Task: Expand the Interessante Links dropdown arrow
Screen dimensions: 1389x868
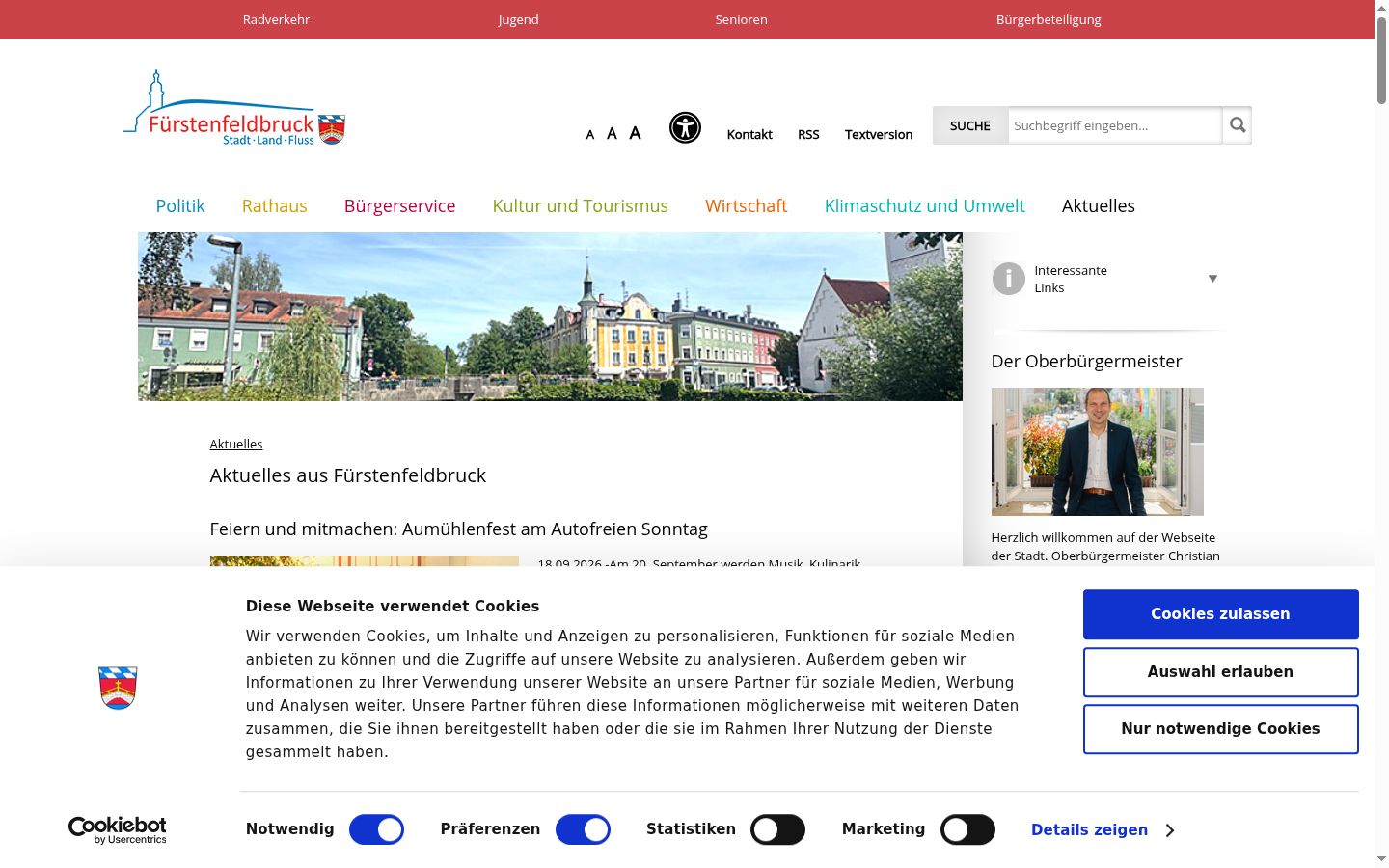Action: point(1212,279)
